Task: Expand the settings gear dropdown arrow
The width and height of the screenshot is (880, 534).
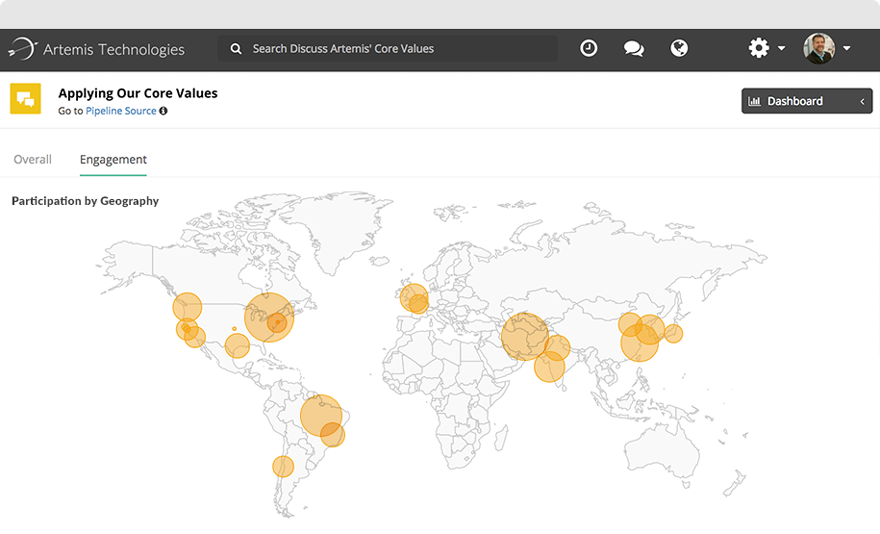Action: pyautogui.click(x=781, y=48)
